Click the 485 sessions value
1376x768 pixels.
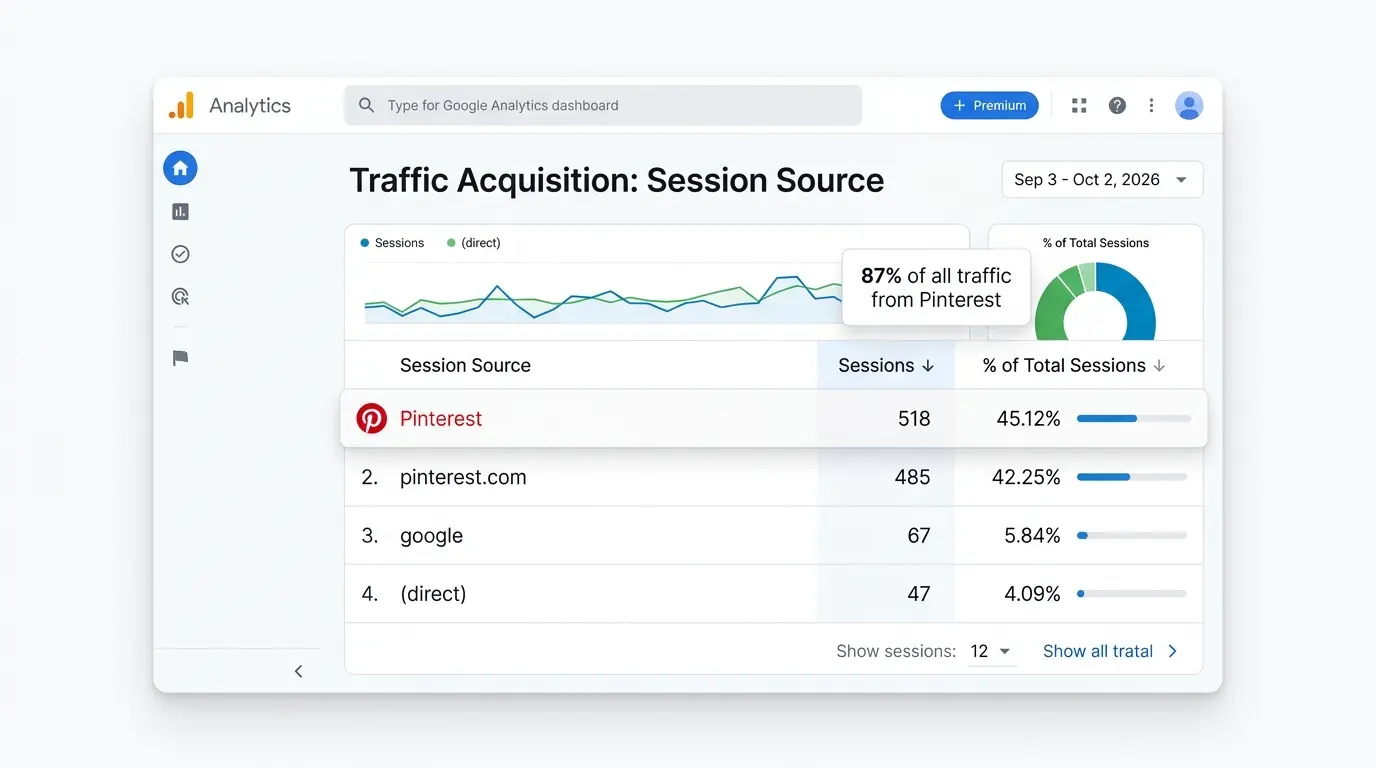point(912,477)
